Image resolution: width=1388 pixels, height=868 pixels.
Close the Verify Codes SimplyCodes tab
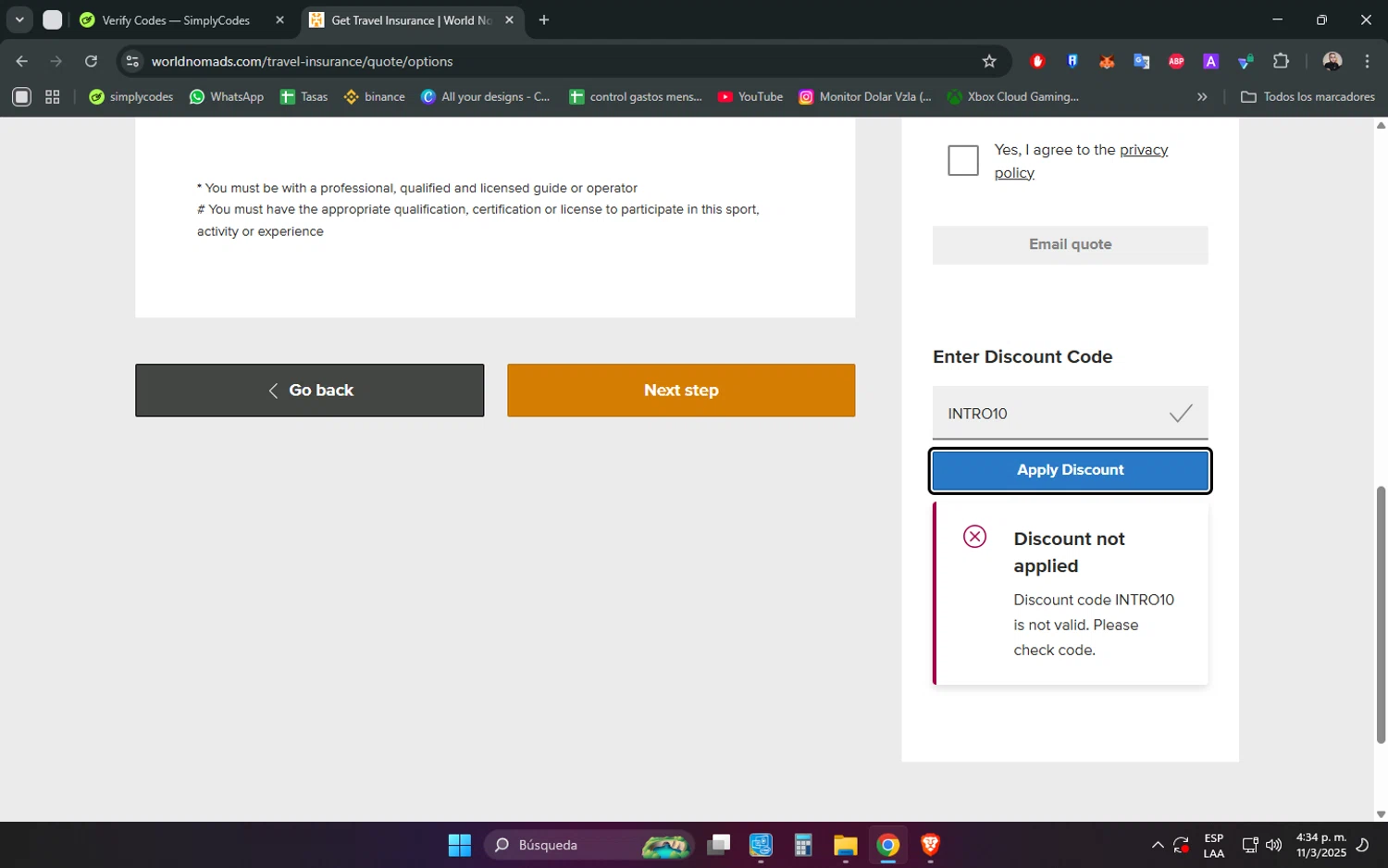coord(279,20)
